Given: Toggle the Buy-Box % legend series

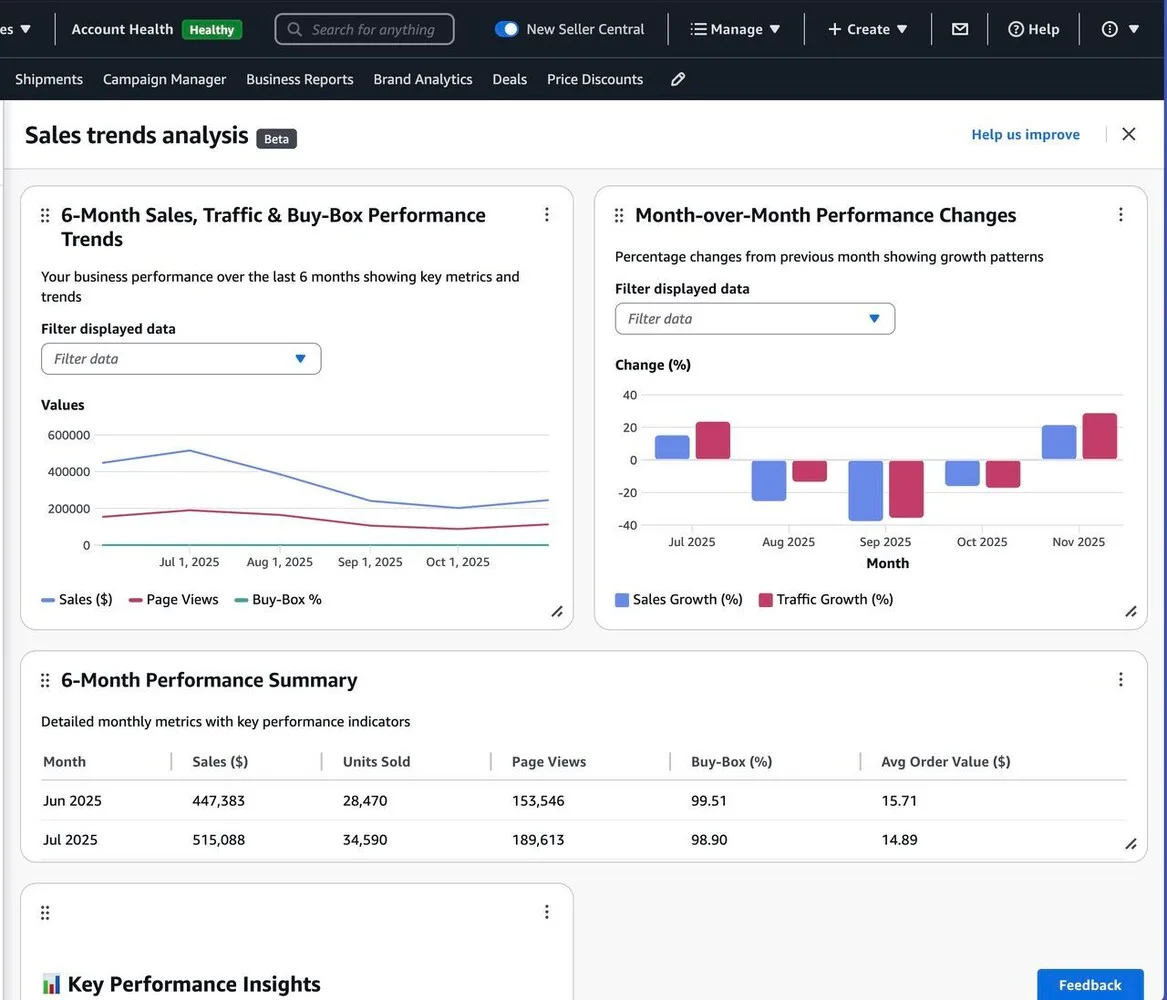Looking at the screenshot, I should (x=278, y=600).
